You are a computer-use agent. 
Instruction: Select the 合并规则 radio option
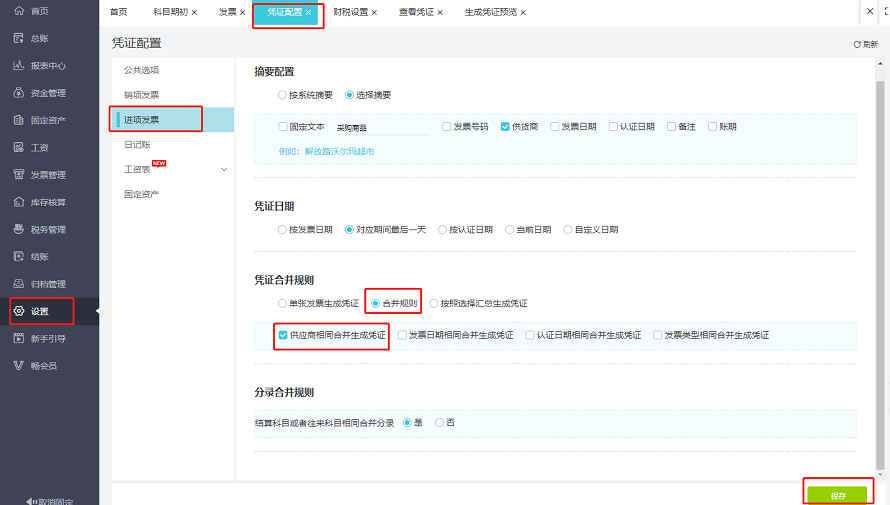[x=375, y=304]
